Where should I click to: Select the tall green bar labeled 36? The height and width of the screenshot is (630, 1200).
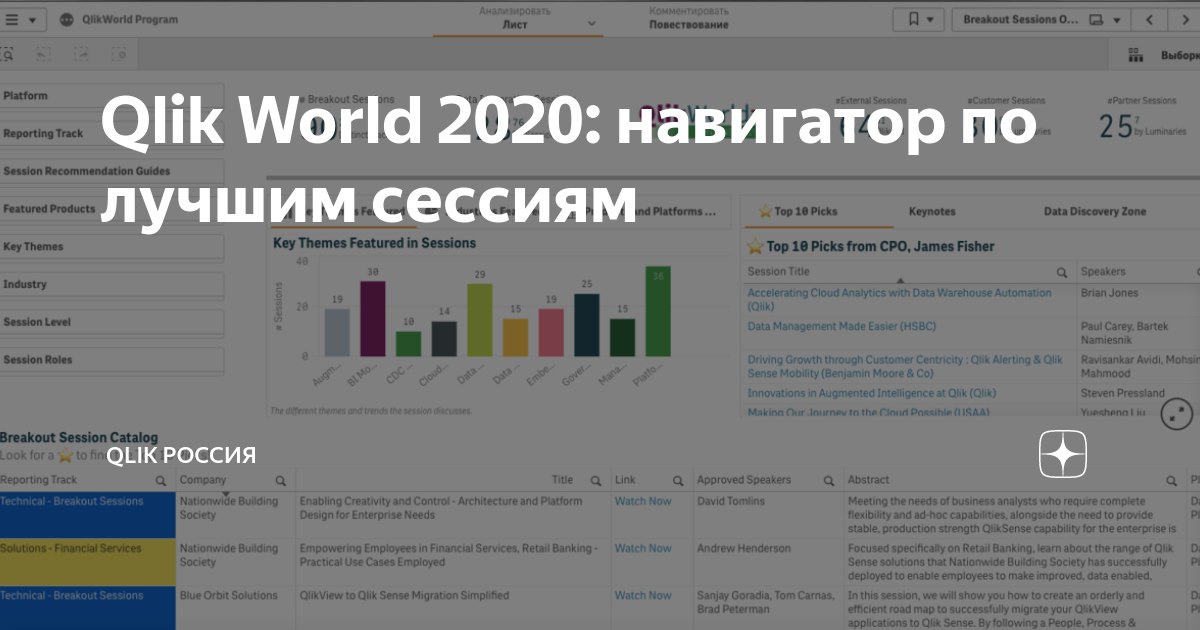point(658,311)
